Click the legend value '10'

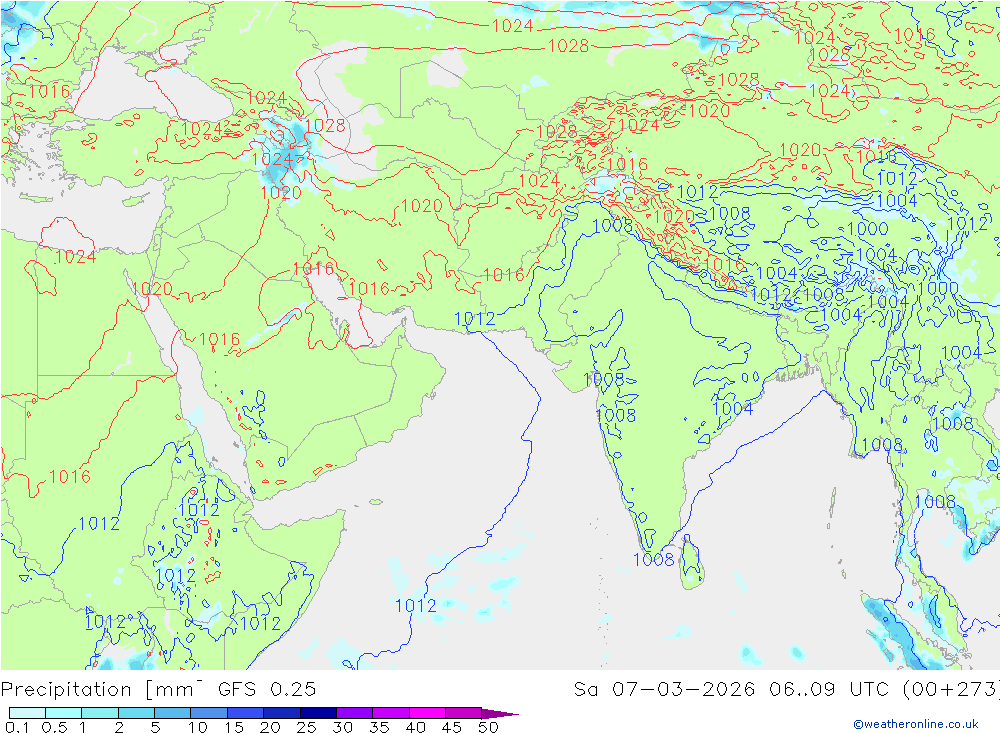coord(198,727)
